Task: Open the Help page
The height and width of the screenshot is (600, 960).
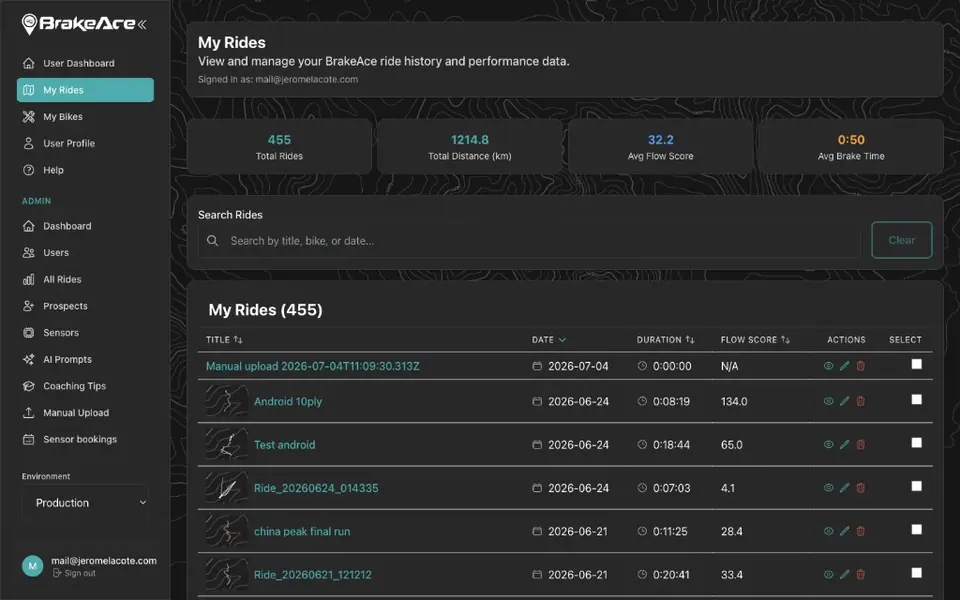Action: (85, 170)
